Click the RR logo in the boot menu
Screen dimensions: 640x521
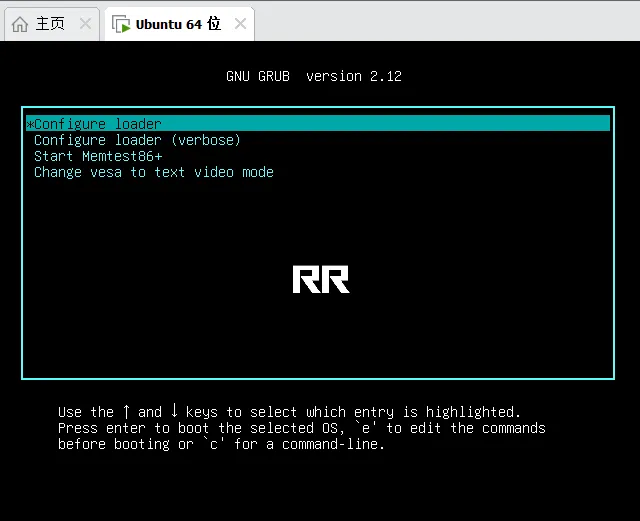click(321, 279)
